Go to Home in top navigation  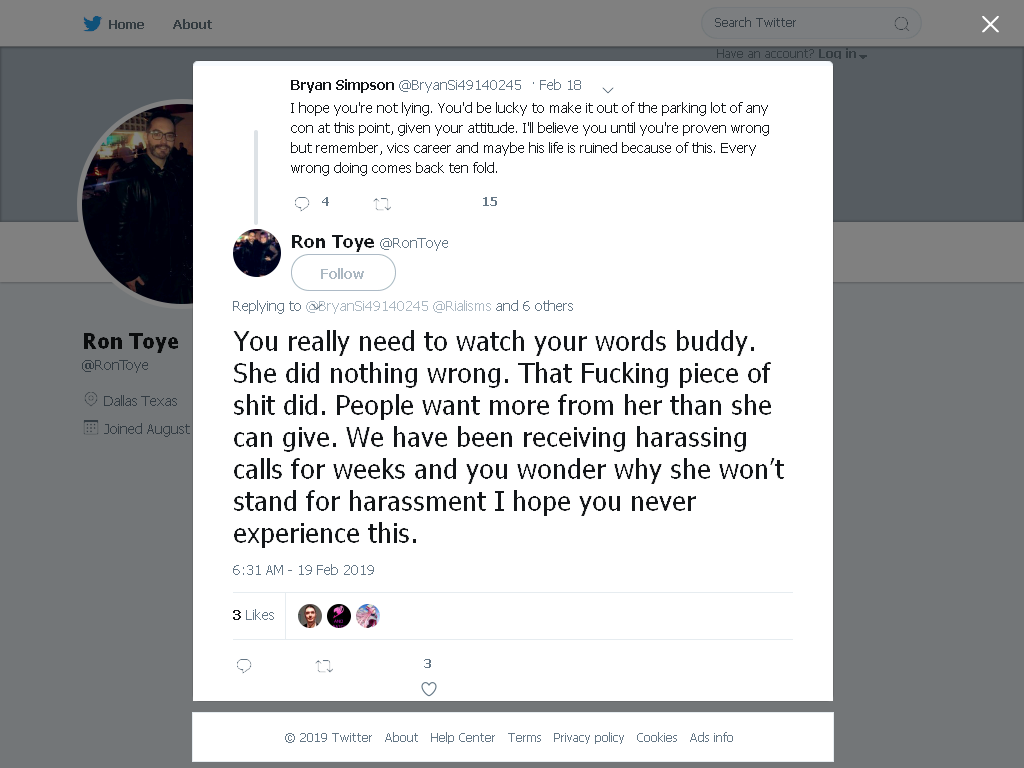click(x=126, y=24)
